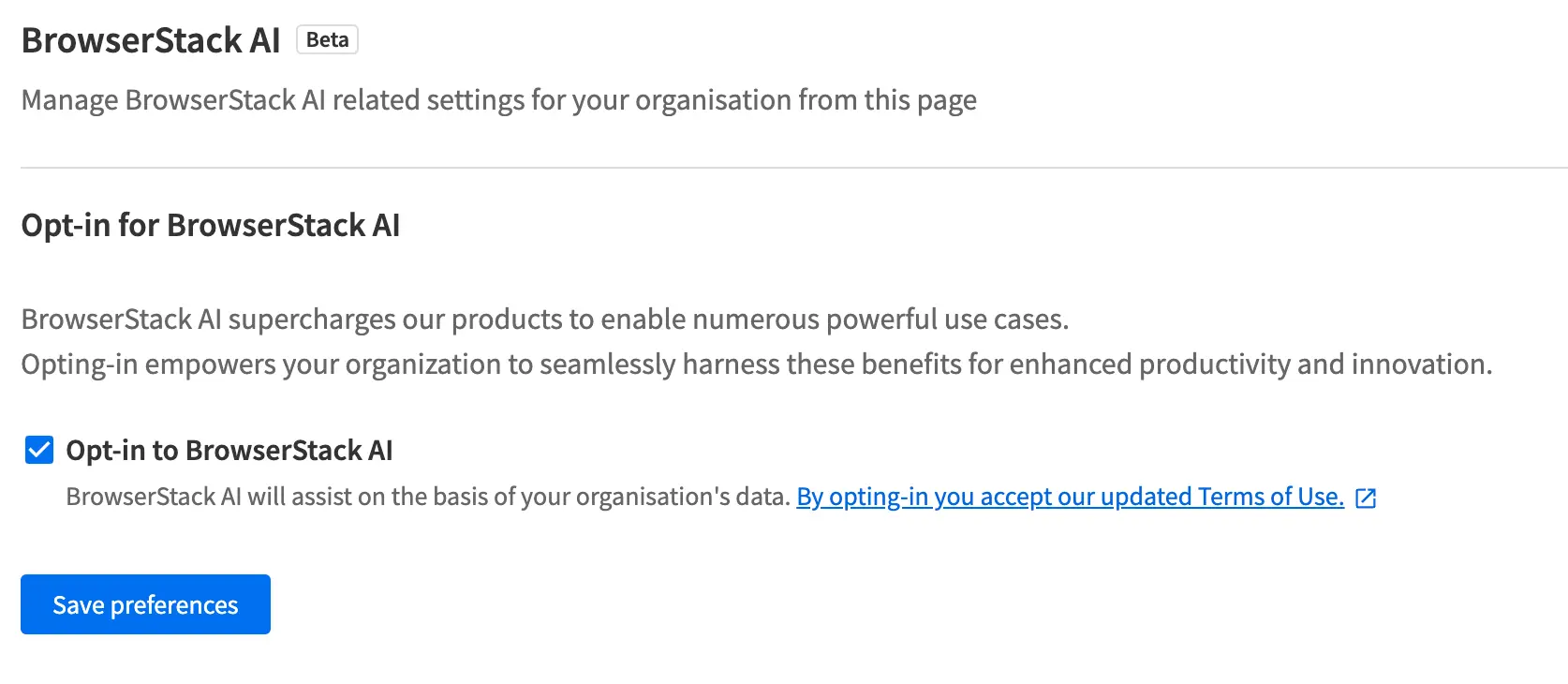The image size is (1568, 684).
Task: Click the 'Opt-in to BrowserStack AI' checkbox label
Action: [229, 451]
